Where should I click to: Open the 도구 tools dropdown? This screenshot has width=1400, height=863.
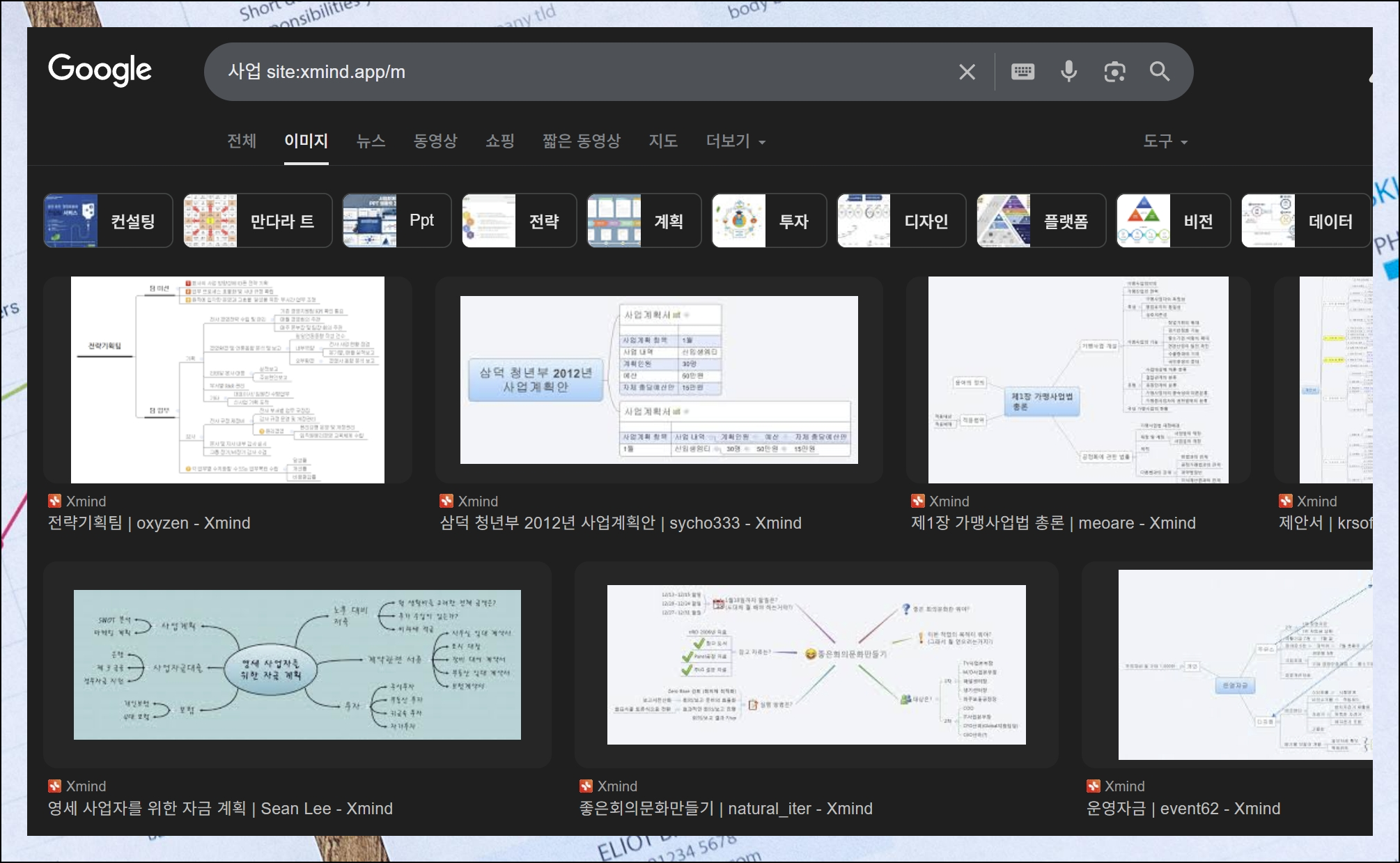coord(1165,141)
